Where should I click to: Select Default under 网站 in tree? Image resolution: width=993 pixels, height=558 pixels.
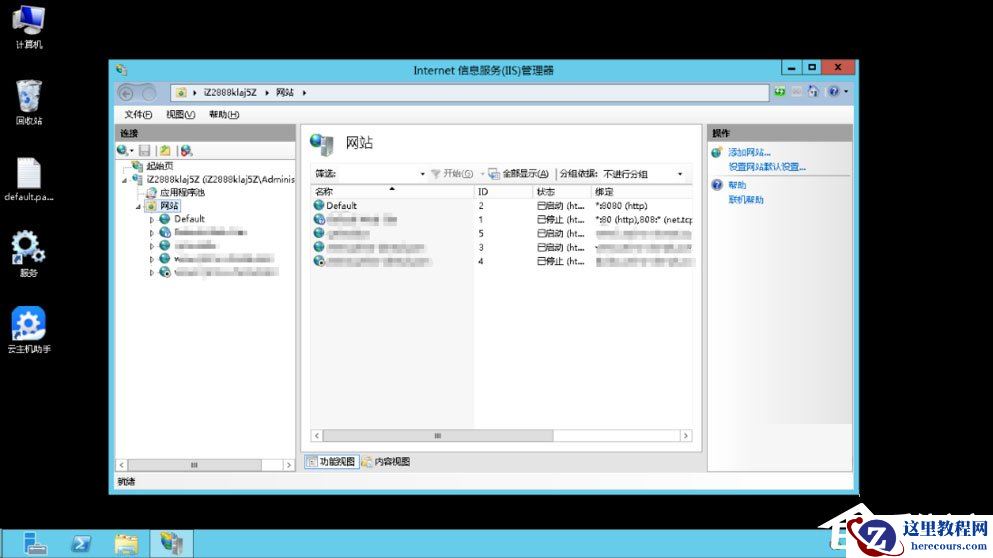point(189,219)
